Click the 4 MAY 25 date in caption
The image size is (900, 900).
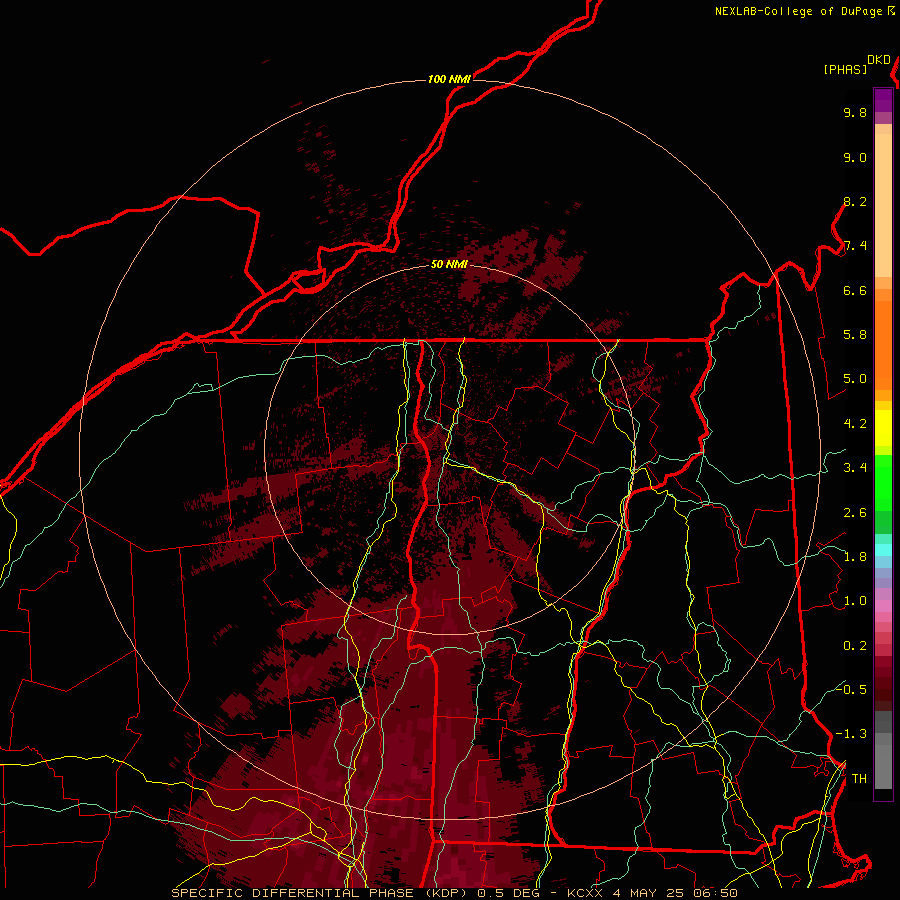[649, 893]
